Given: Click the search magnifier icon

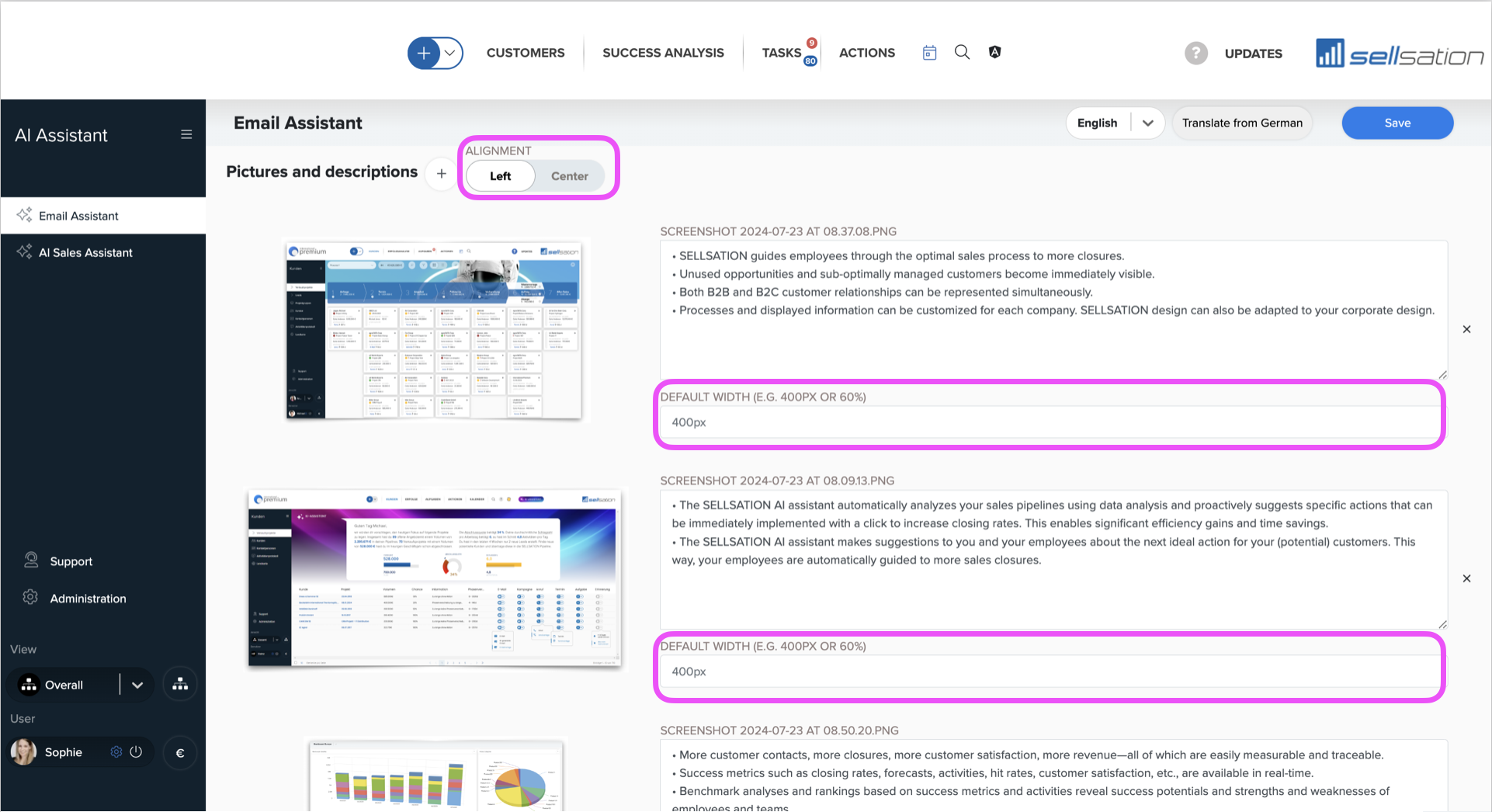Looking at the screenshot, I should point(962,52).
